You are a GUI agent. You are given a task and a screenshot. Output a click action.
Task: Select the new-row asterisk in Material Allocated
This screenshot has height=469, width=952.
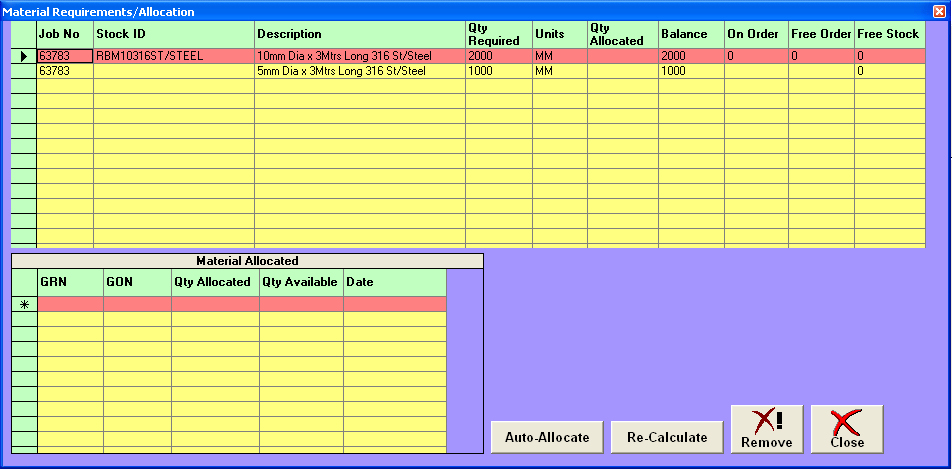coord(24,304)
